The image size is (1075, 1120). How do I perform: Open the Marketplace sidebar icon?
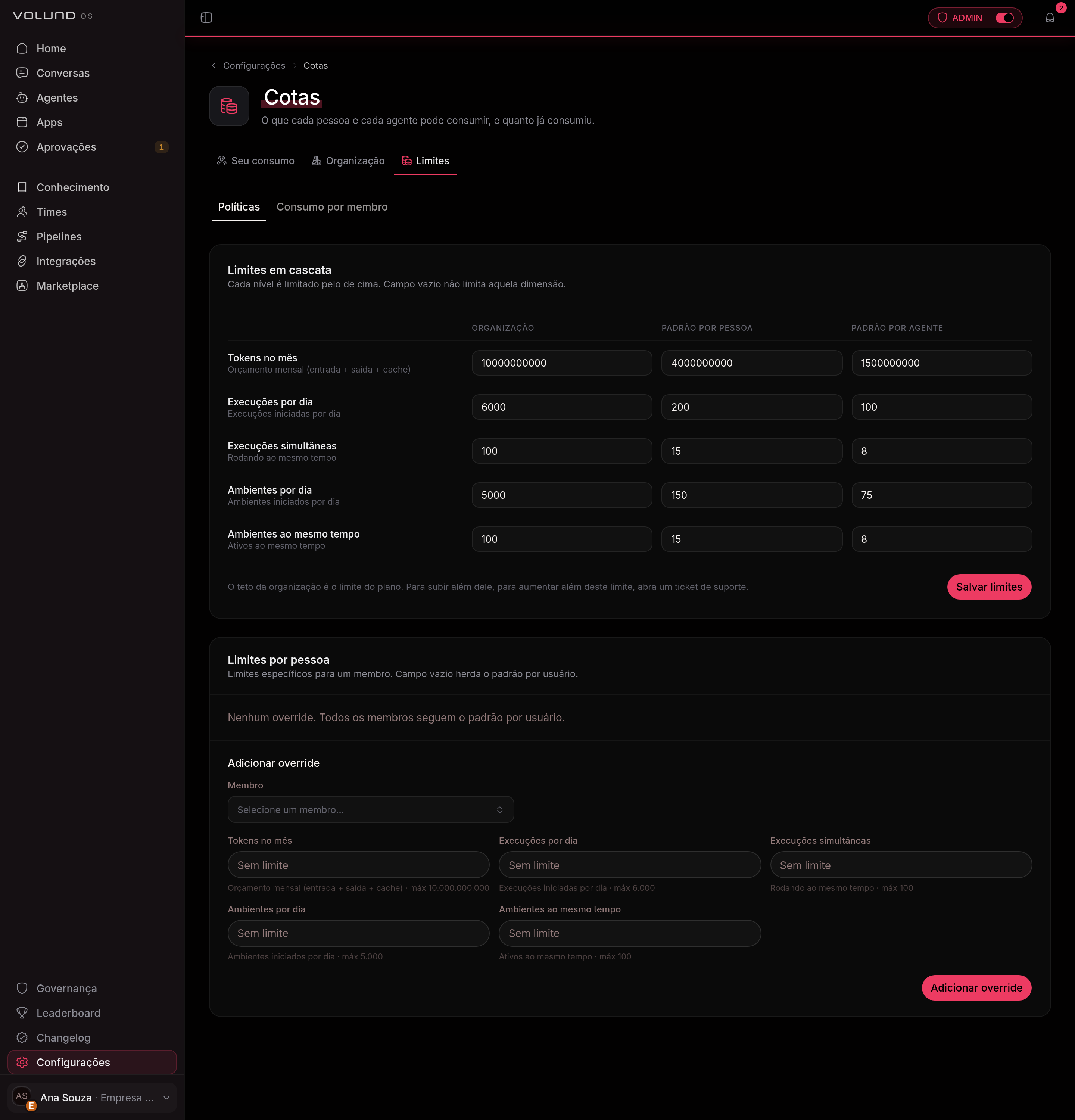tap(22, 286)
